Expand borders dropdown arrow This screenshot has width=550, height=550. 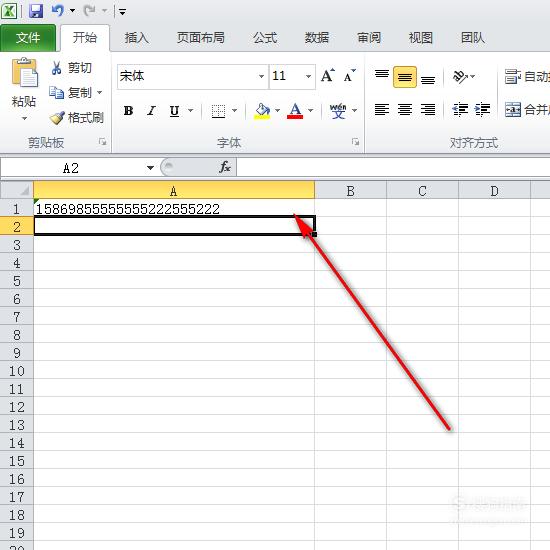coord(234,111)
